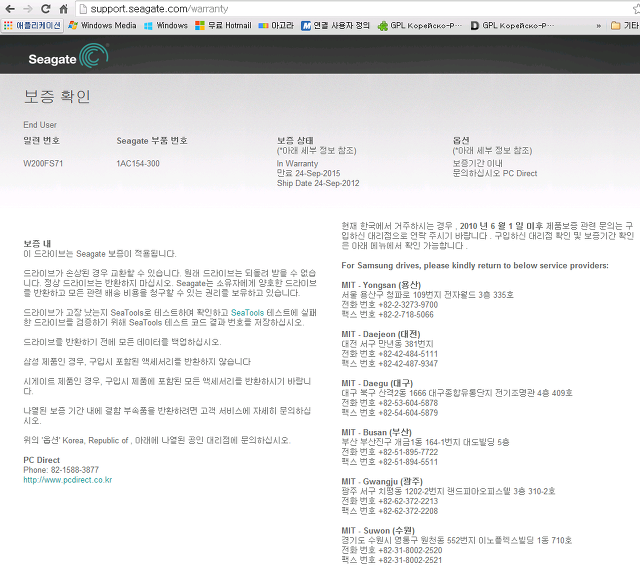
Task: Click the End User label
Action: (x=40, y=125)
